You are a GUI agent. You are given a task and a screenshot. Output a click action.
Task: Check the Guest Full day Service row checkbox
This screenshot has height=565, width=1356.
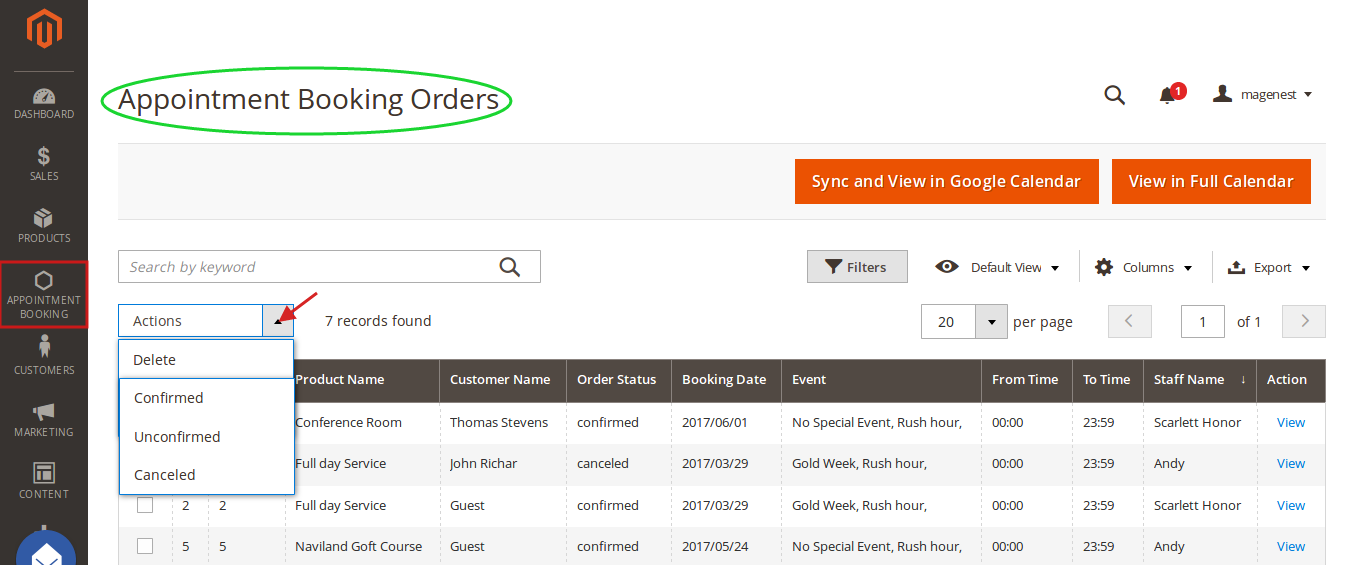(x=145, y=505)
